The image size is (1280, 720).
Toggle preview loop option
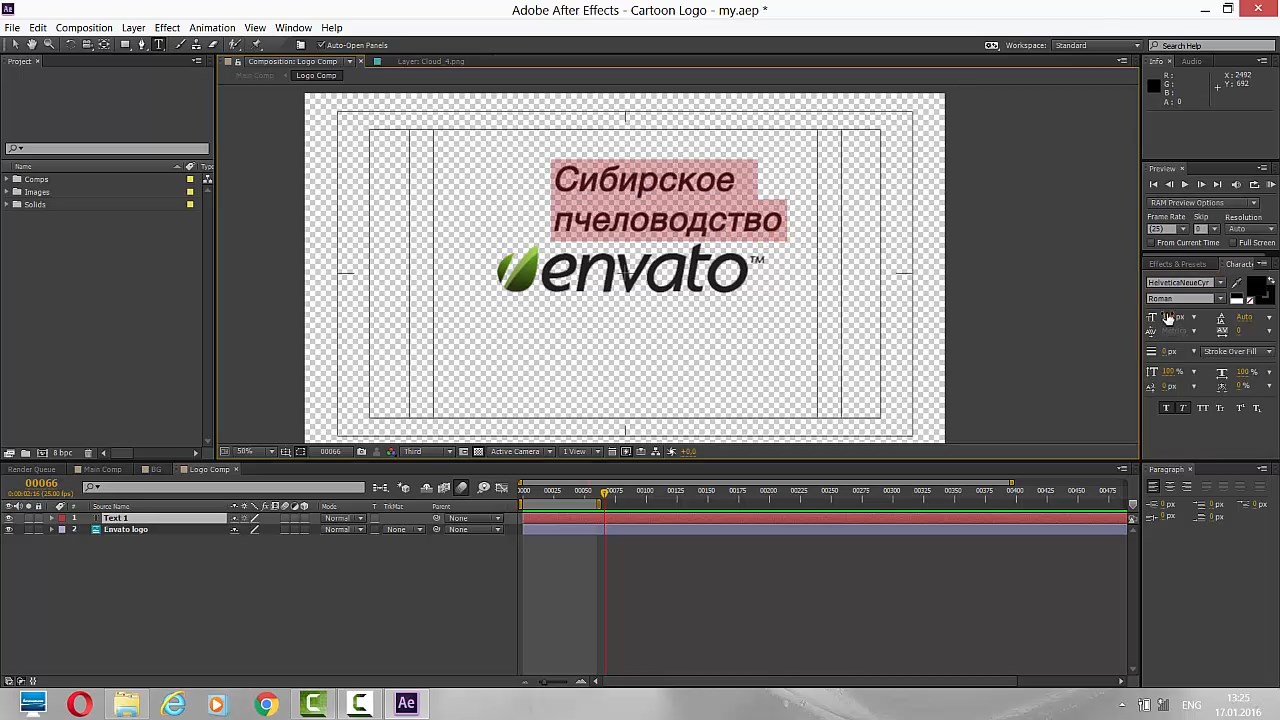coord(1254,184)
